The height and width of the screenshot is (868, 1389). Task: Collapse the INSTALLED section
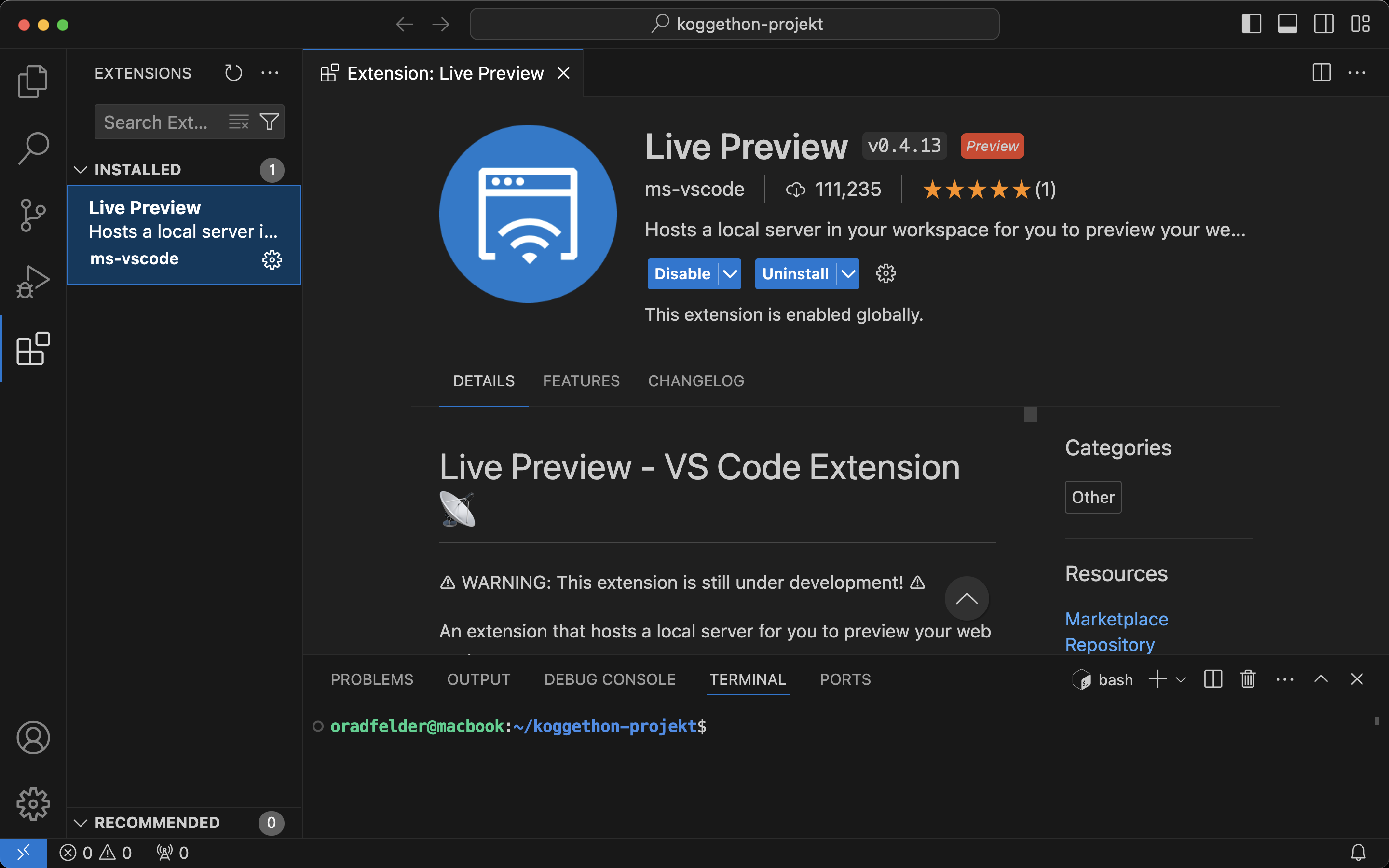(81, 170)
